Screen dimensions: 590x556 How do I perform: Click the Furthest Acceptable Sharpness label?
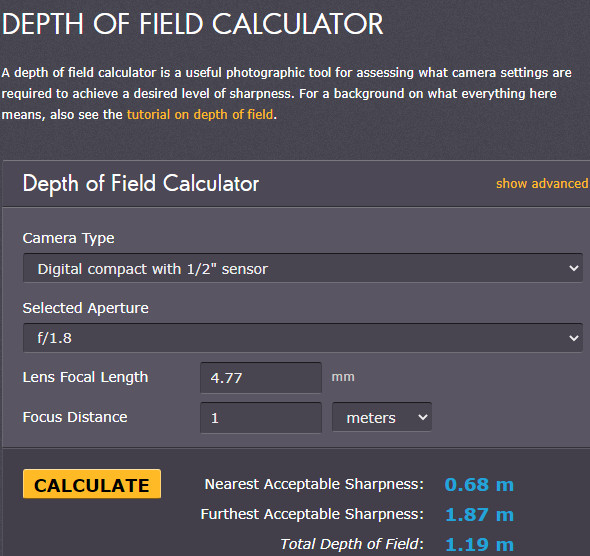pyautogui.click(x=312, y=514)
